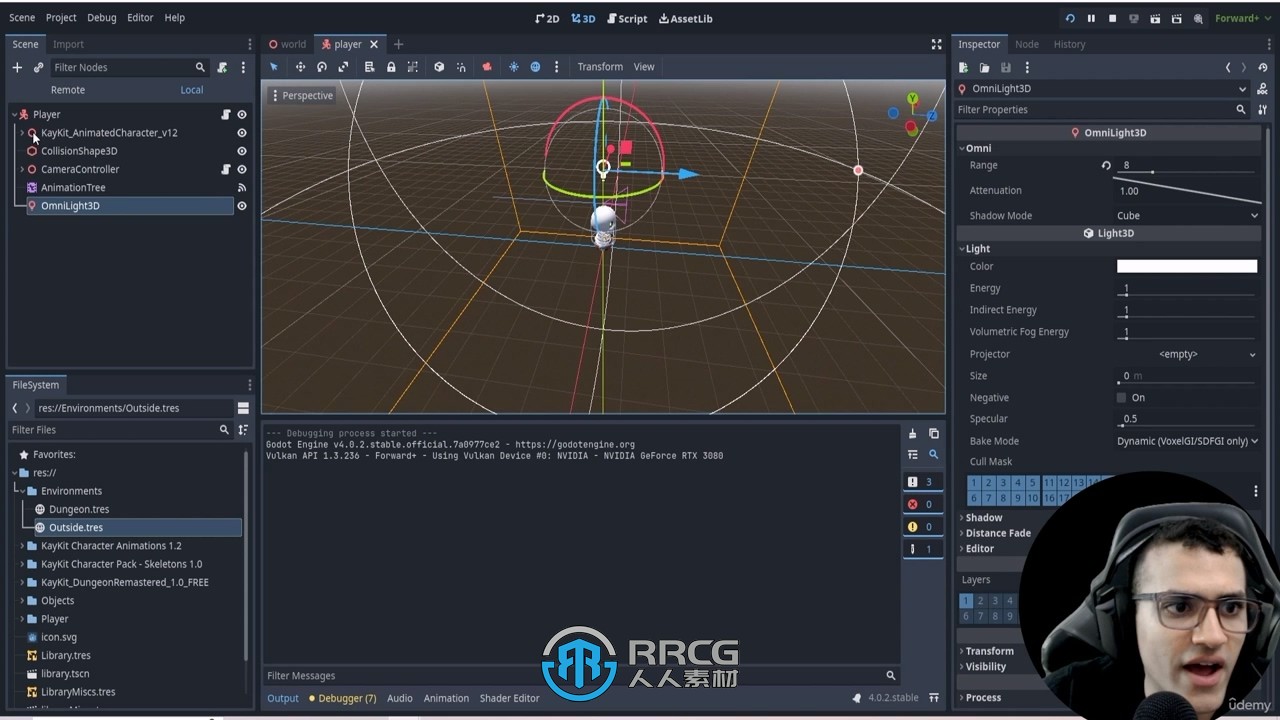Switch to the 2D workspace
Screen dimensions: 1280x720
(x=547, y=18)
